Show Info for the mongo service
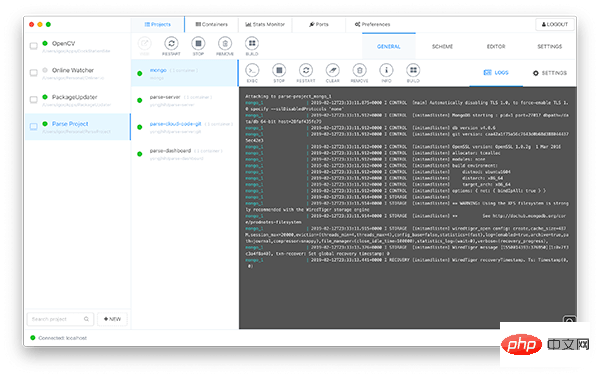The height and width of the screenshot is (377, 600). pos(386,70)
